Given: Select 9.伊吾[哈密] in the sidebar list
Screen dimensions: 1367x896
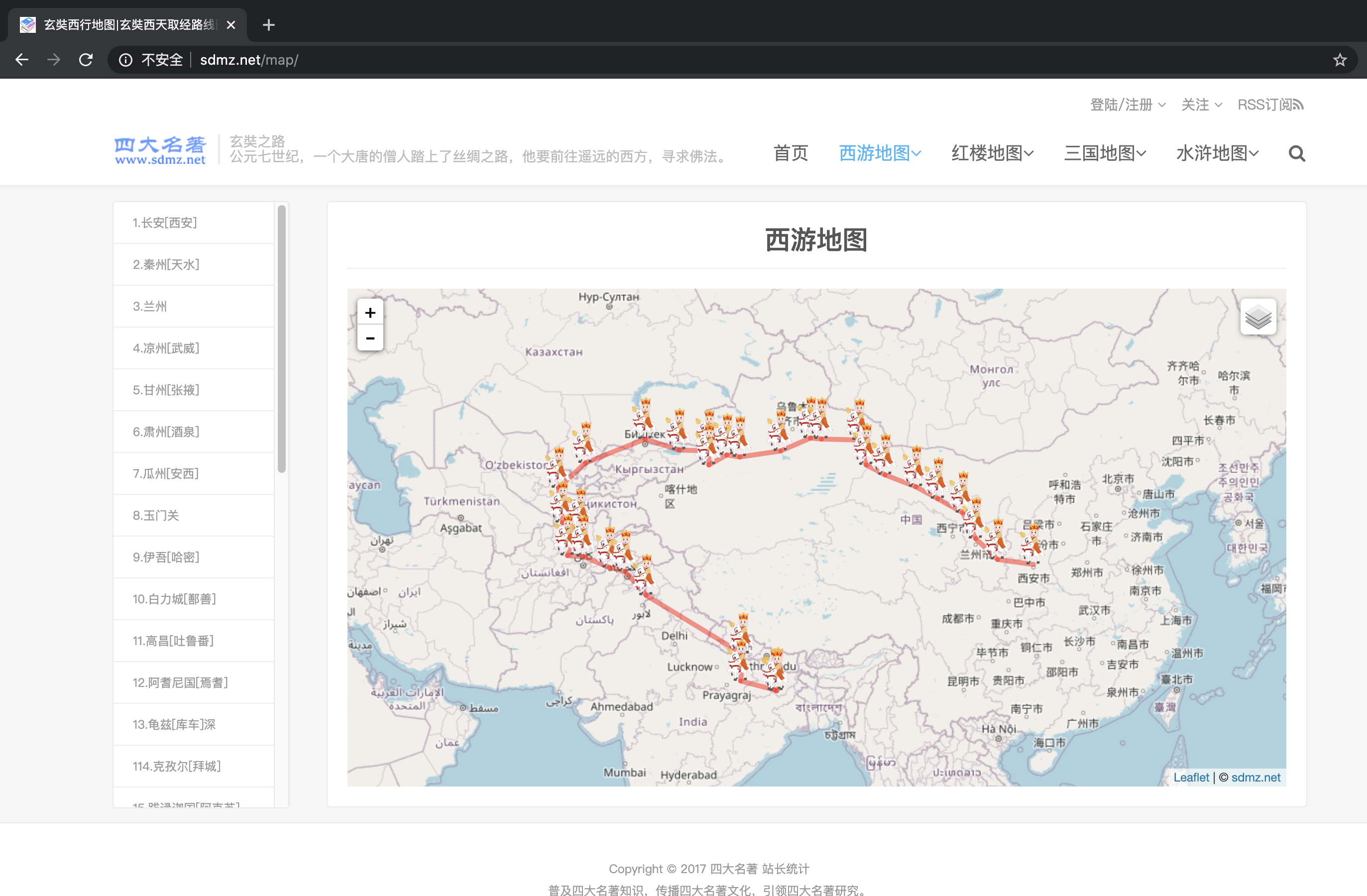Looking at the screenshot, I should pyautogui.click(x=166, y=557).
